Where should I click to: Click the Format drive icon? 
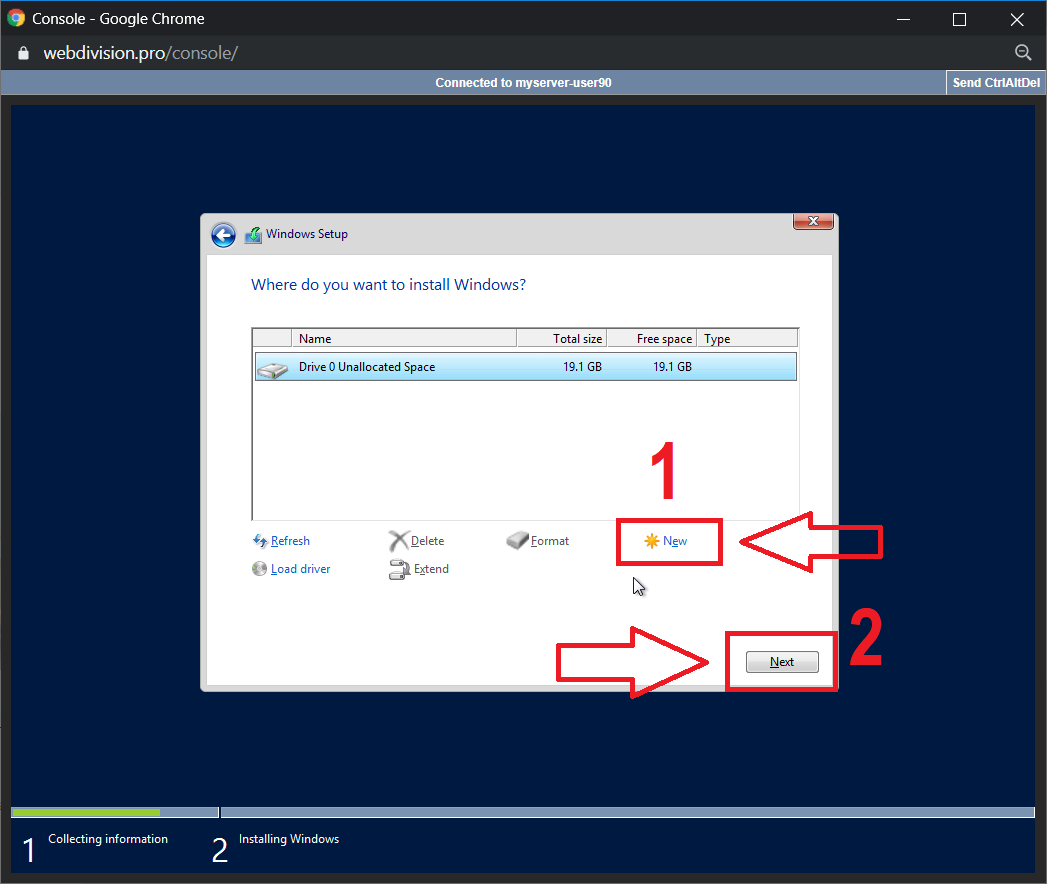[516, 541]
